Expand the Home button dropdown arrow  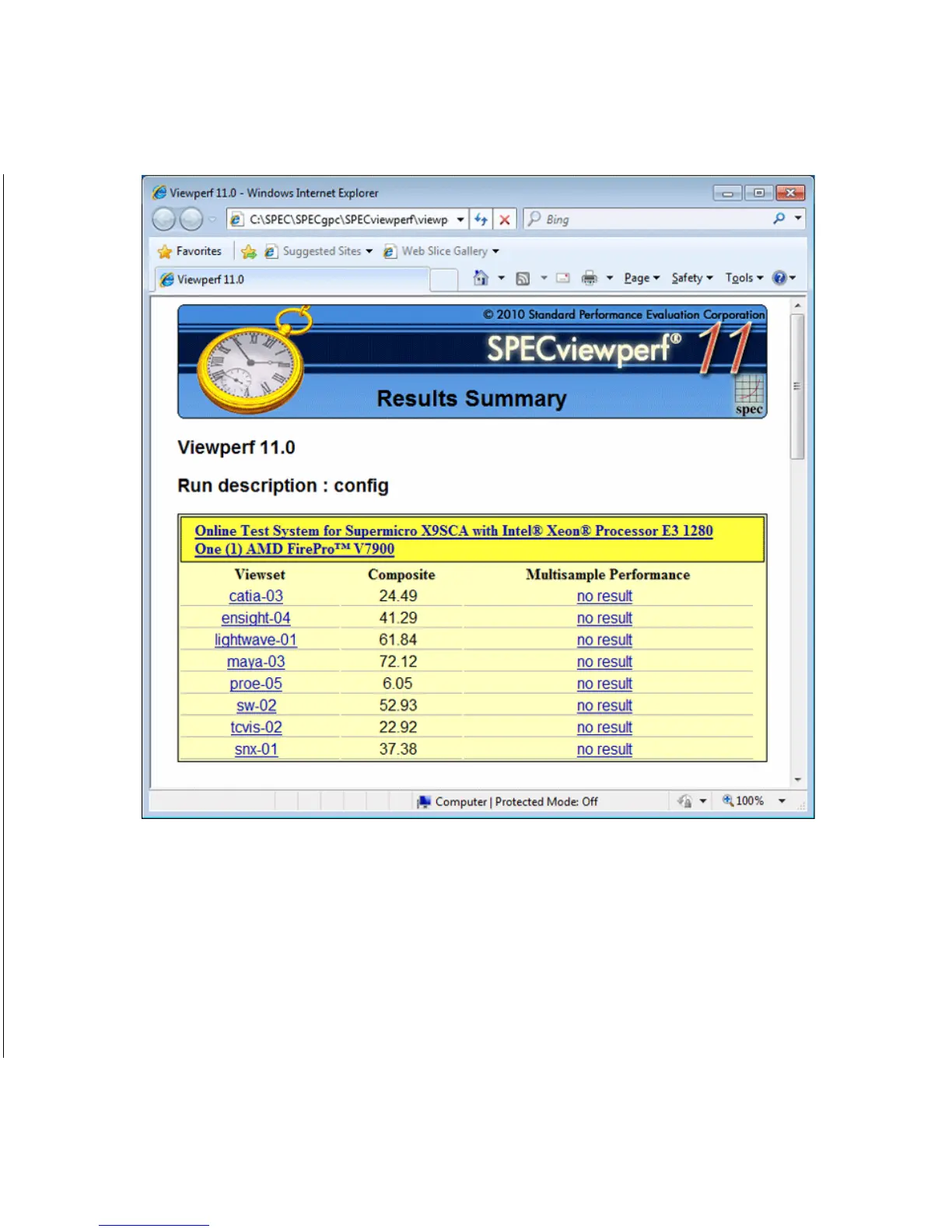(501, 278)
